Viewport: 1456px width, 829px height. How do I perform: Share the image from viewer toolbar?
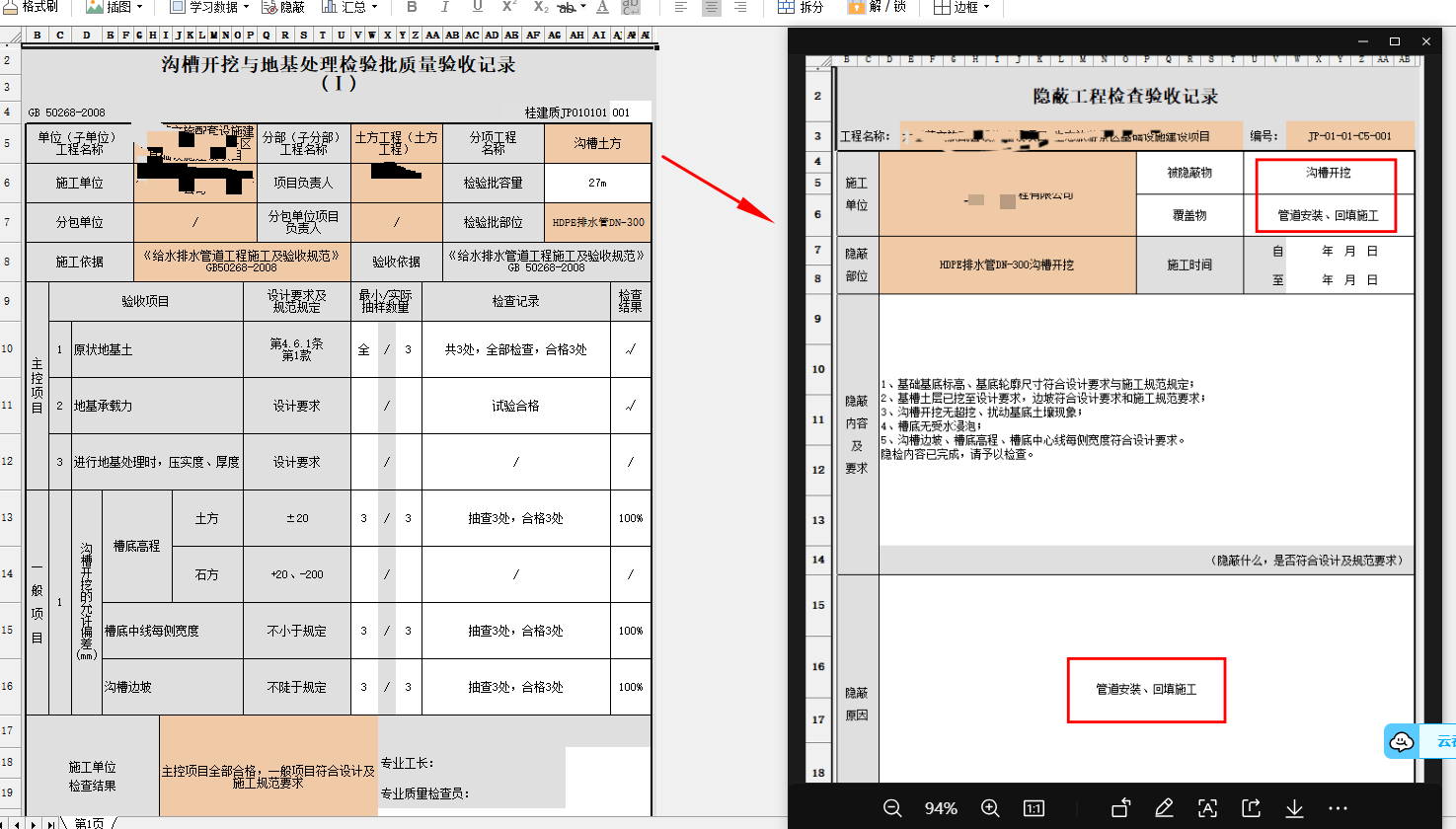click(x=1251, y=808)
